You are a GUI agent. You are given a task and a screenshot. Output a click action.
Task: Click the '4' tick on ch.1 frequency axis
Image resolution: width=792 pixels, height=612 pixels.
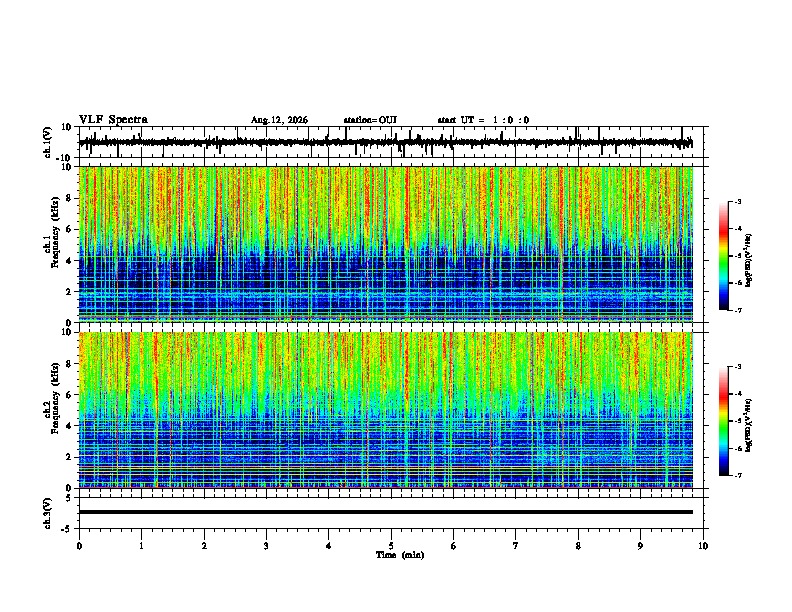(69, 261)
